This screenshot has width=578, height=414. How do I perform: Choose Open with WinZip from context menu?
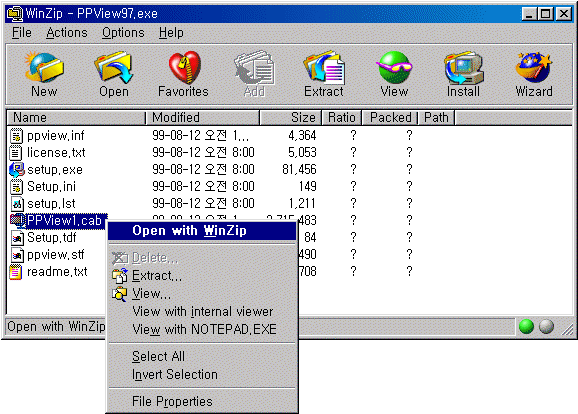coord(202,231)
